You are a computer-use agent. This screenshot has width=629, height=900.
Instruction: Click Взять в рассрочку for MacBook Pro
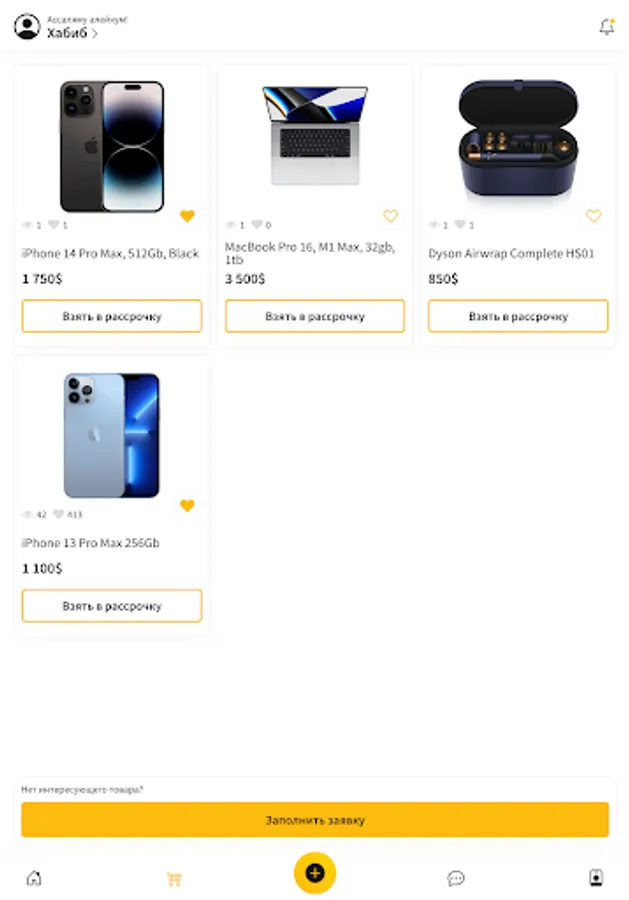point(315,316)
